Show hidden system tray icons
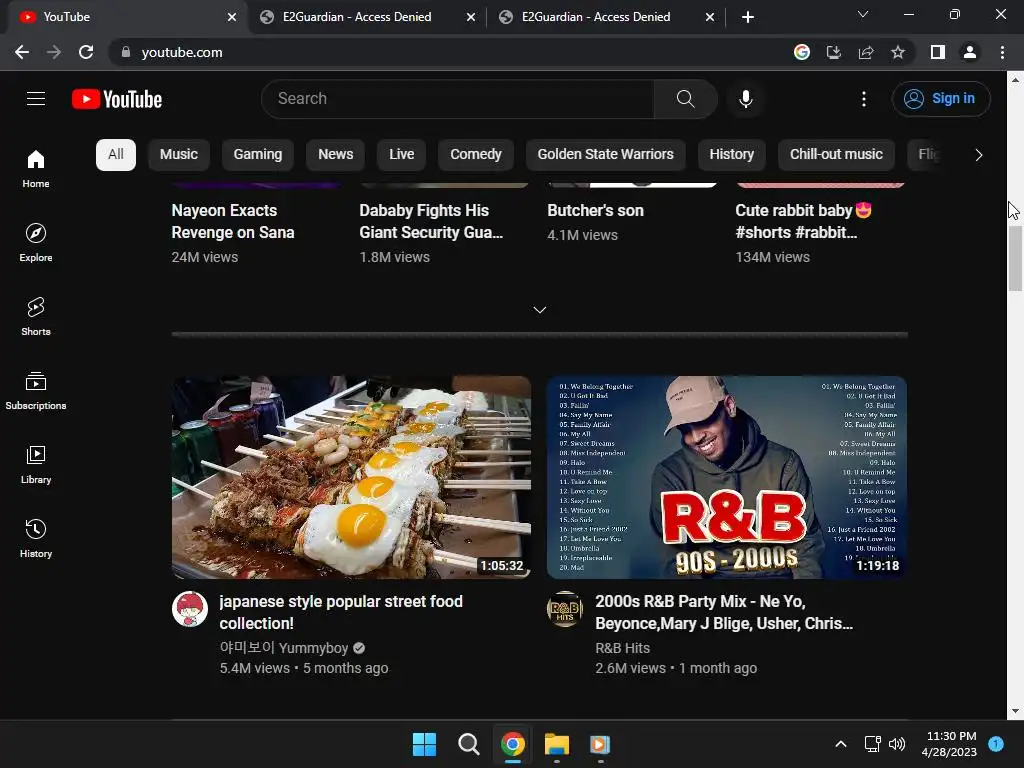The image size is (1024, 768). tap(841, 744)
